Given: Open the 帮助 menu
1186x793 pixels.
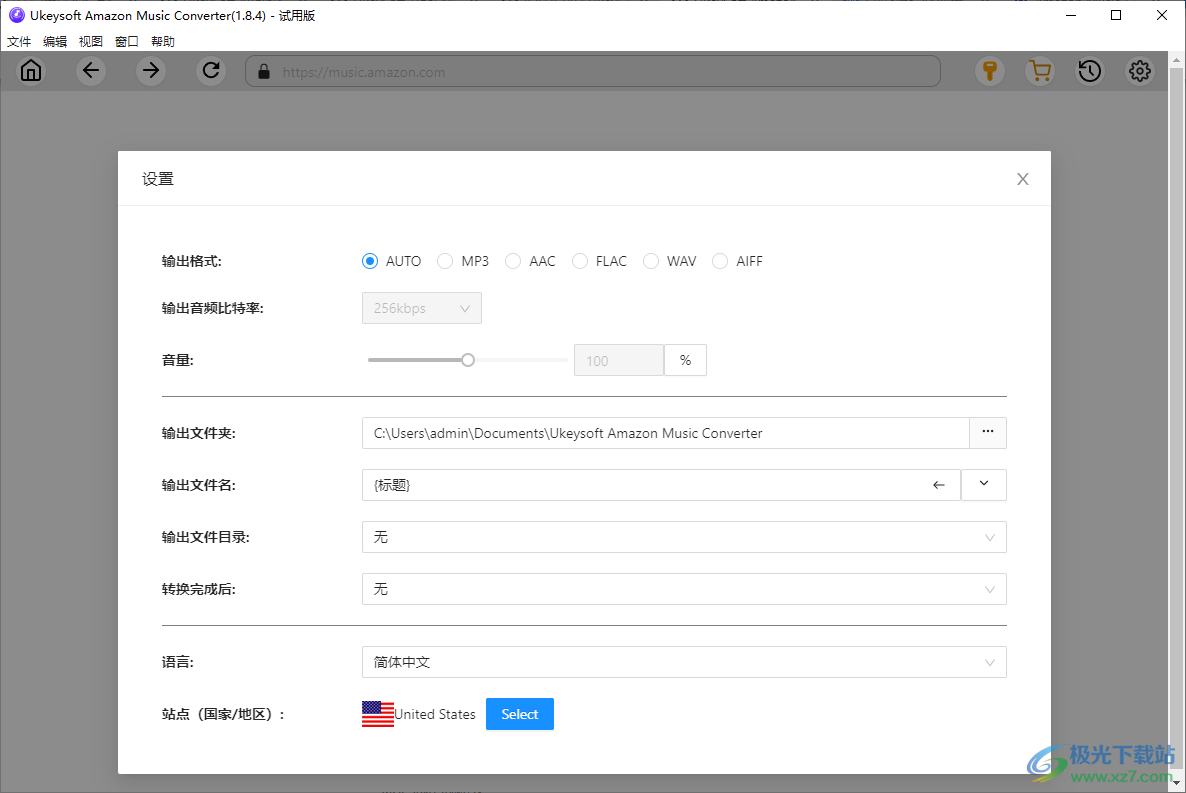Looking at the screenshot, I should pos(163,42).
